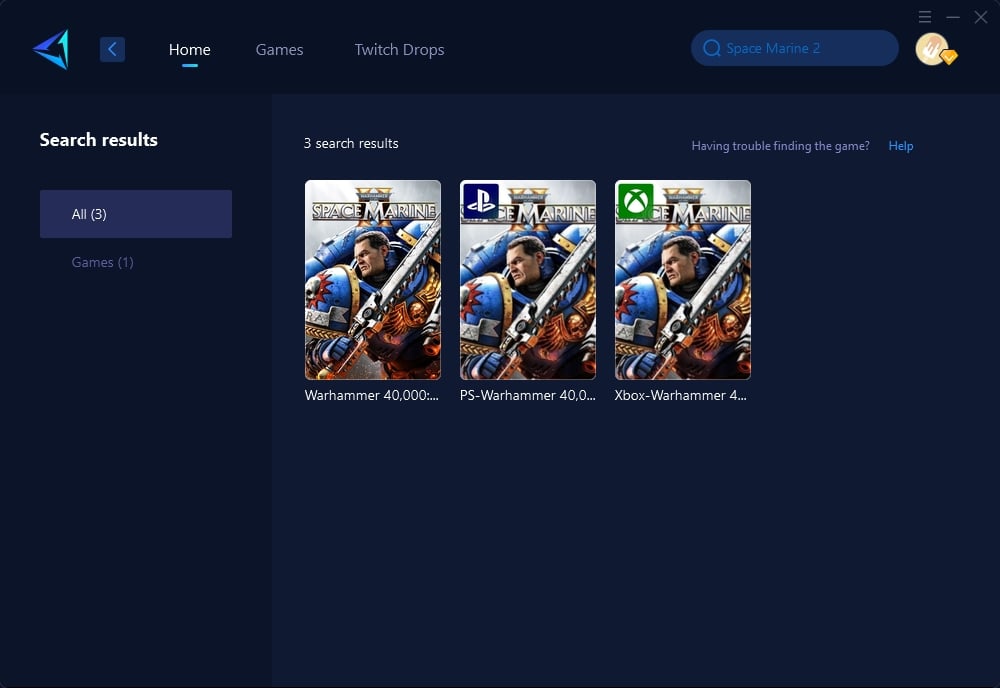Click the 'Warhammer 40,000:...' title text
The height and width of the screenshot is (688, 1000).
[372, 395]
